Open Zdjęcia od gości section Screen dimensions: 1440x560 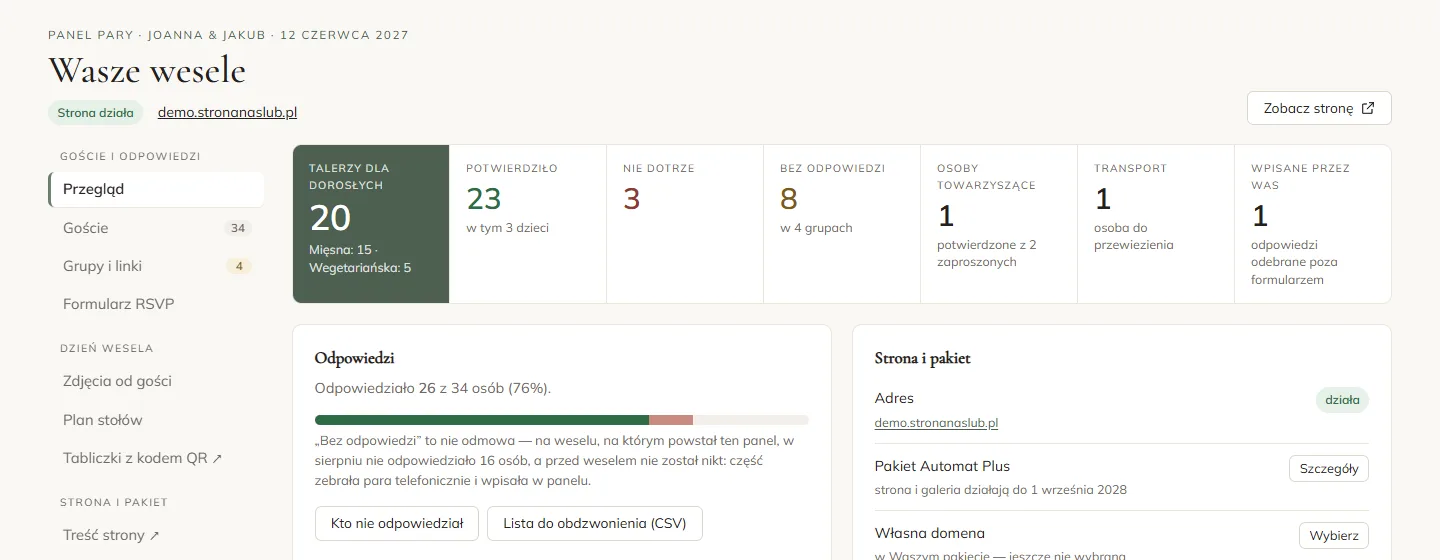pyautogui.click(x=156, y=381)
